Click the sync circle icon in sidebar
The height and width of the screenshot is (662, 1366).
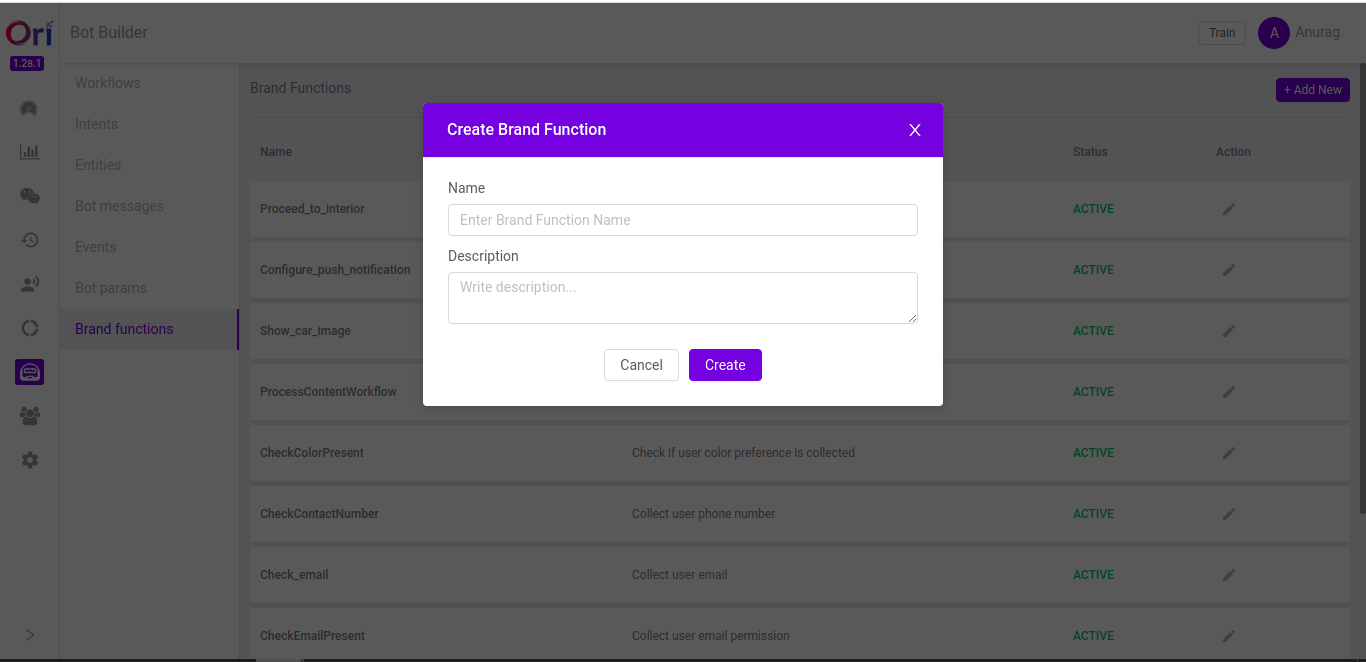click(x=29, y=327)
